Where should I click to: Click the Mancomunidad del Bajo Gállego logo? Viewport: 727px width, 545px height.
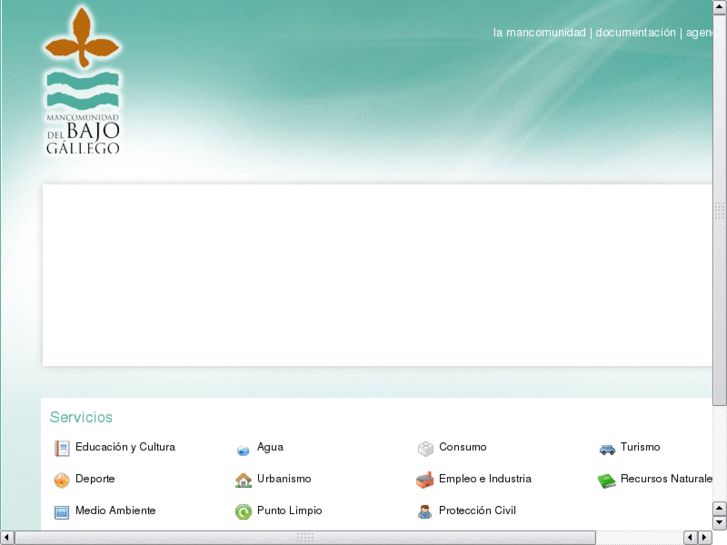click(83, 80)
